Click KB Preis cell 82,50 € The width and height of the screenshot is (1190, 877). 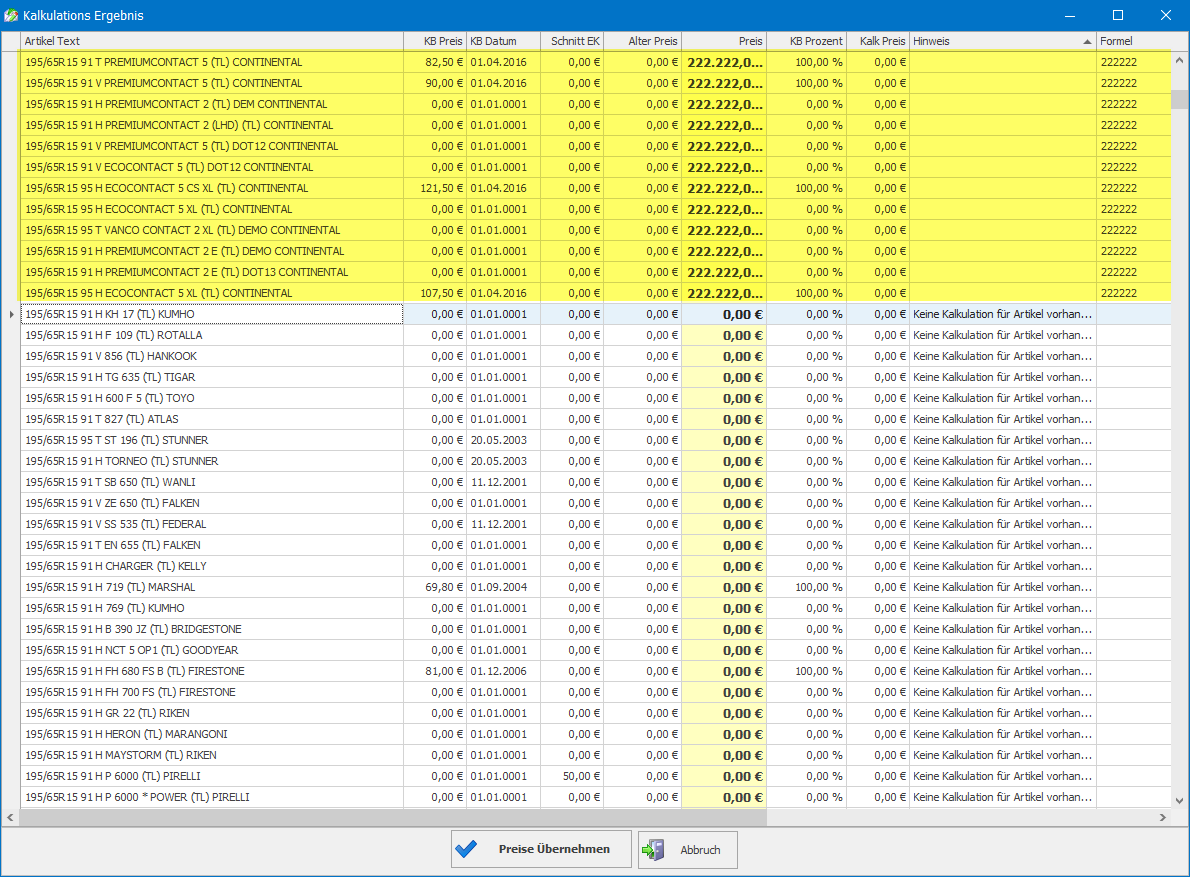pyautogui.click(x=435, y=62)
